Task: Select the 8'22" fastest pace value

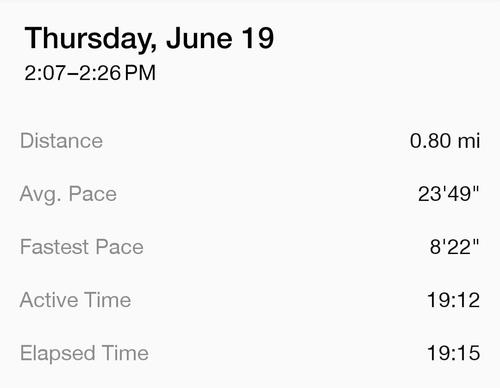Action: (454, 247)
